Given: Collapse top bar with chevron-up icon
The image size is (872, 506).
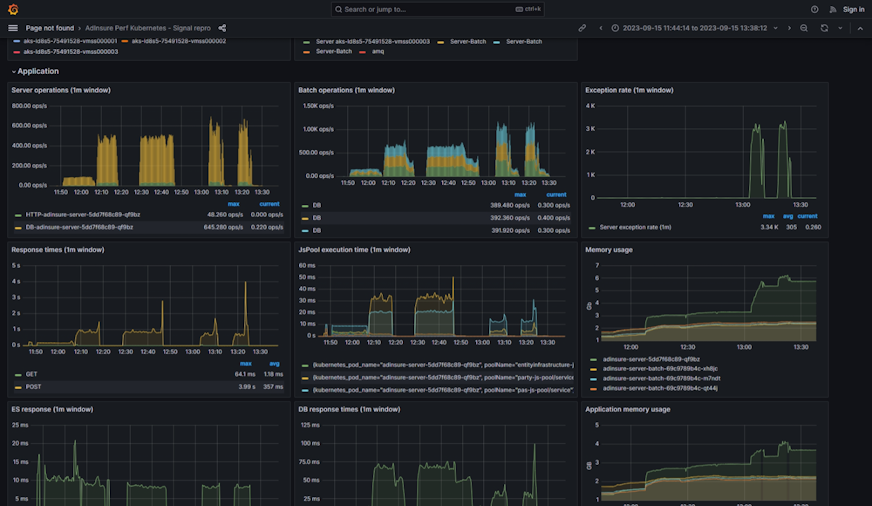Looking at the screenshot, I should [860, 28].
